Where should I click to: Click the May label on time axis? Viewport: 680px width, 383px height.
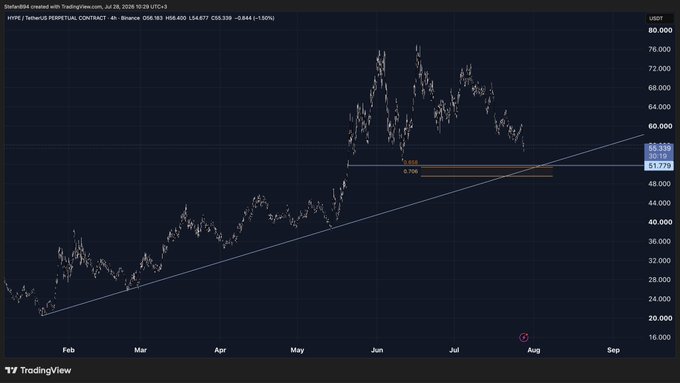pyautogui.click(x=298, y=350)
